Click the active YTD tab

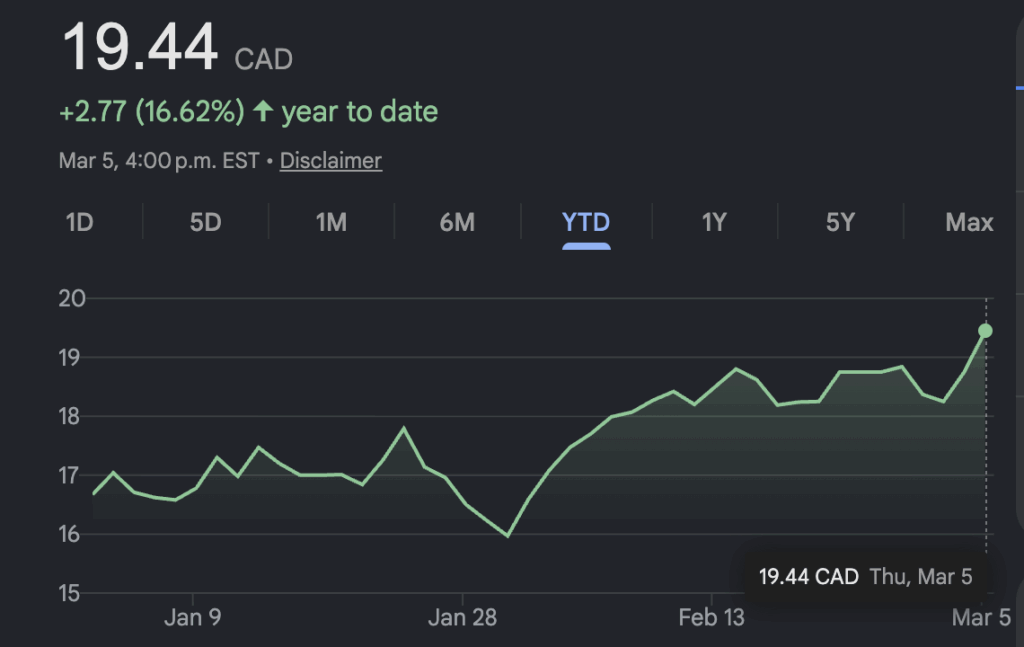coord(586,222)
